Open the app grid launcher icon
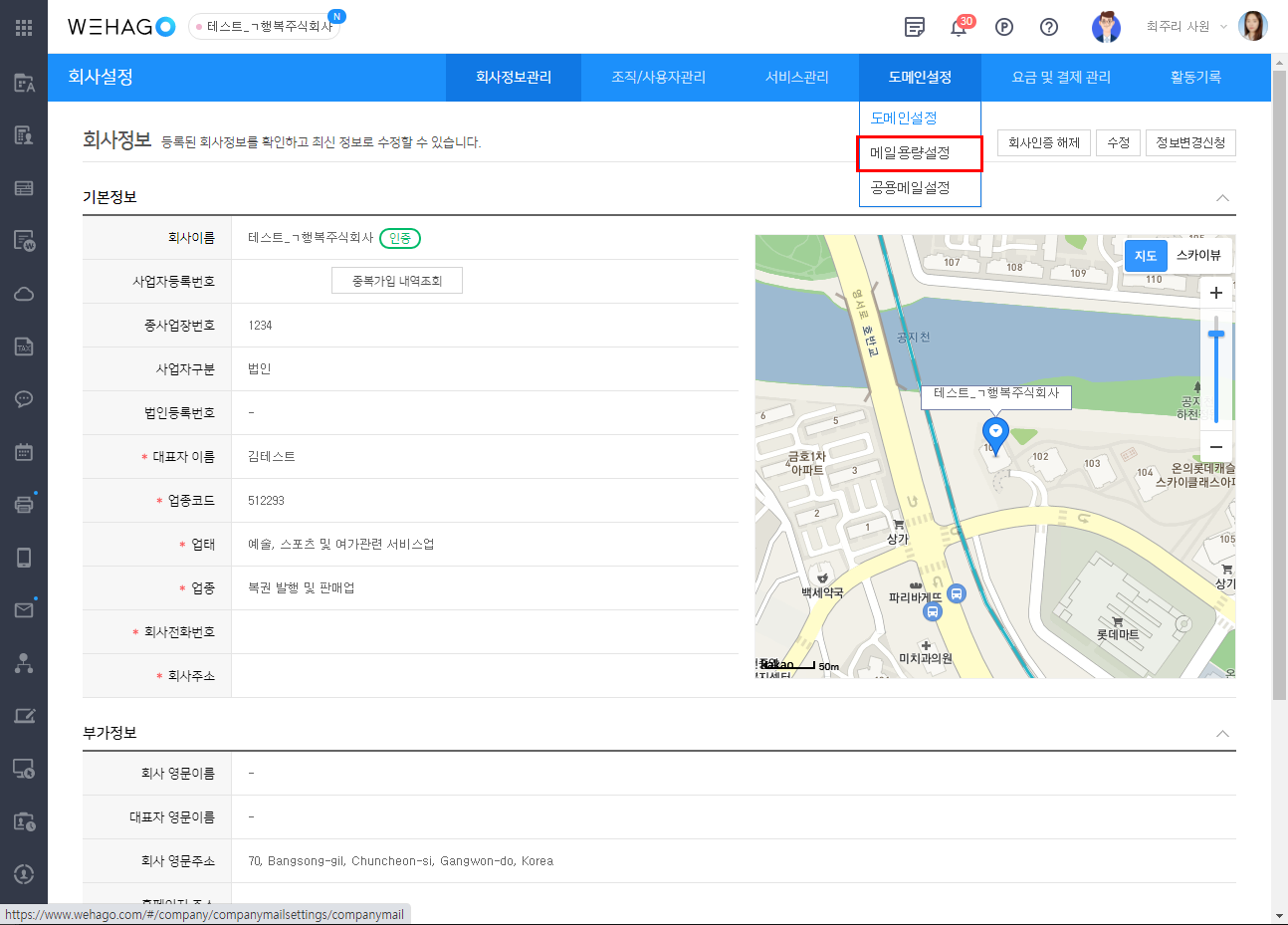 (24, 28)
